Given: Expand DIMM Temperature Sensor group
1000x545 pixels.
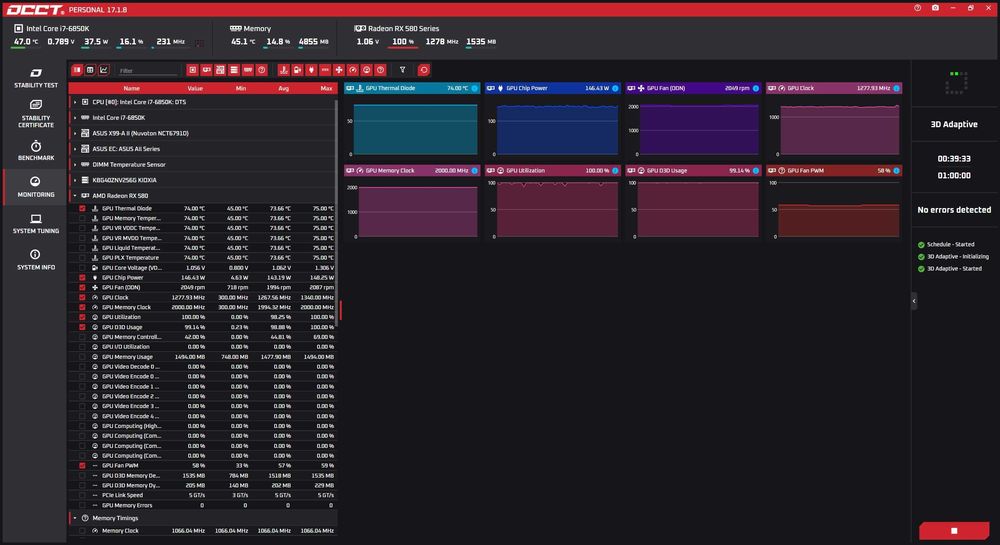Looking at the screenshot, I should 75,164.
